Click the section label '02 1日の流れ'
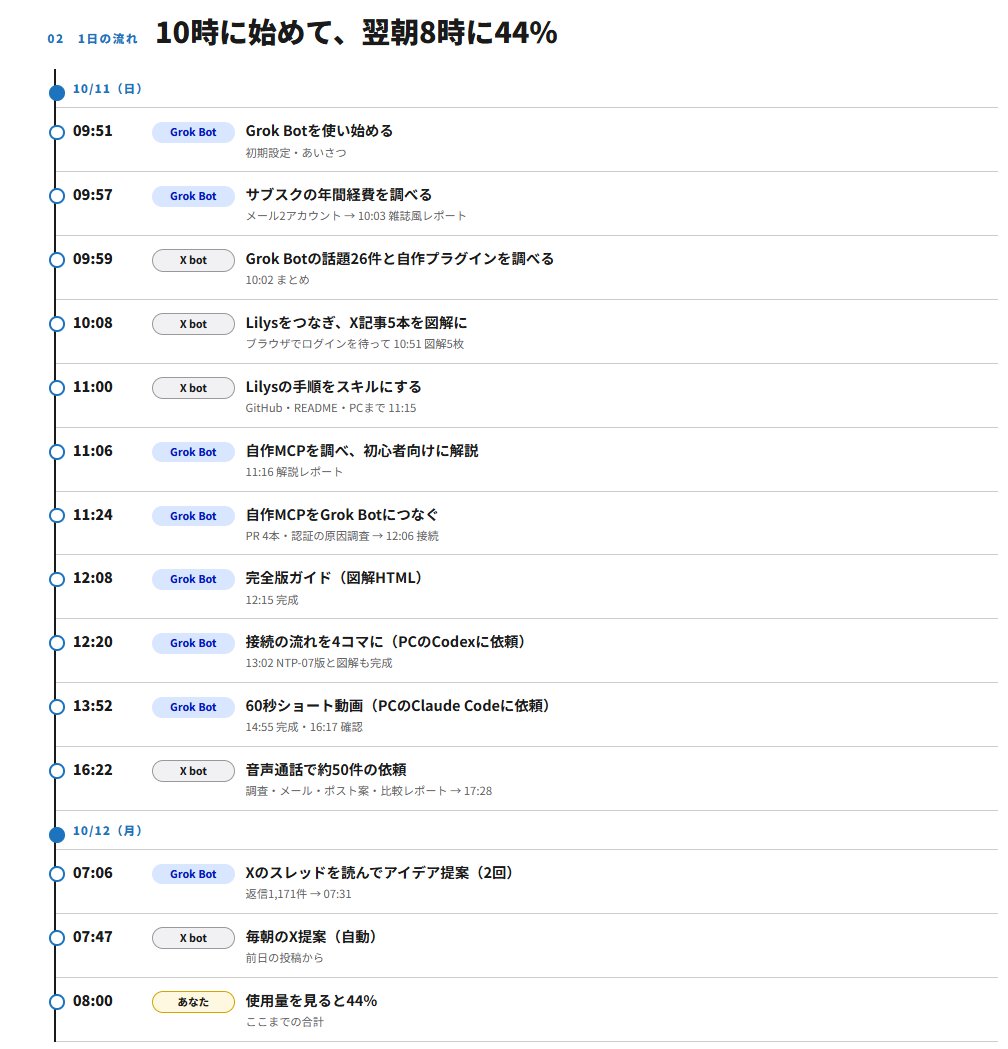 pyautogui.click(x=92, y=39)
